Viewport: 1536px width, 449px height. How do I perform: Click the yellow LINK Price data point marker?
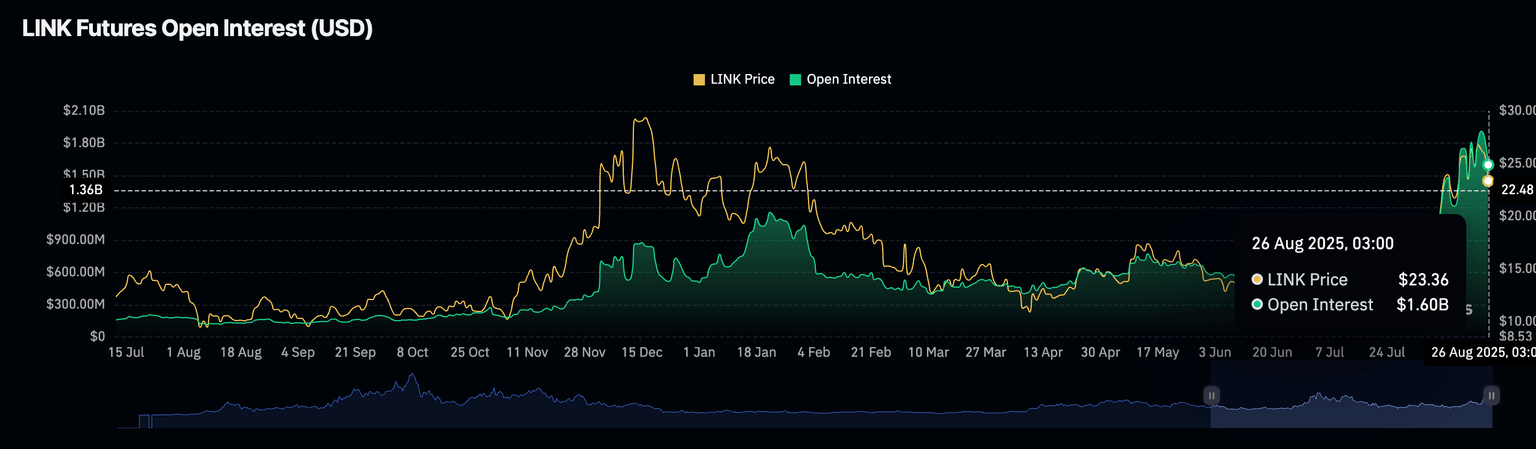tap(1488, 181)
